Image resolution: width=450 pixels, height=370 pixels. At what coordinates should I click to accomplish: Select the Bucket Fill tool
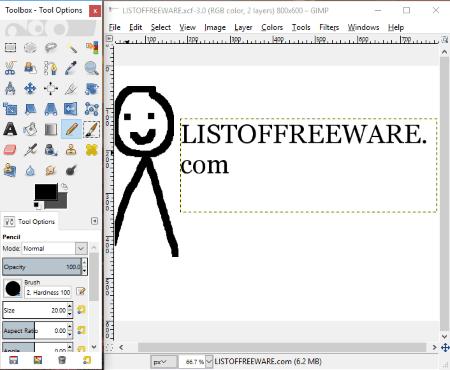[30, 129]
